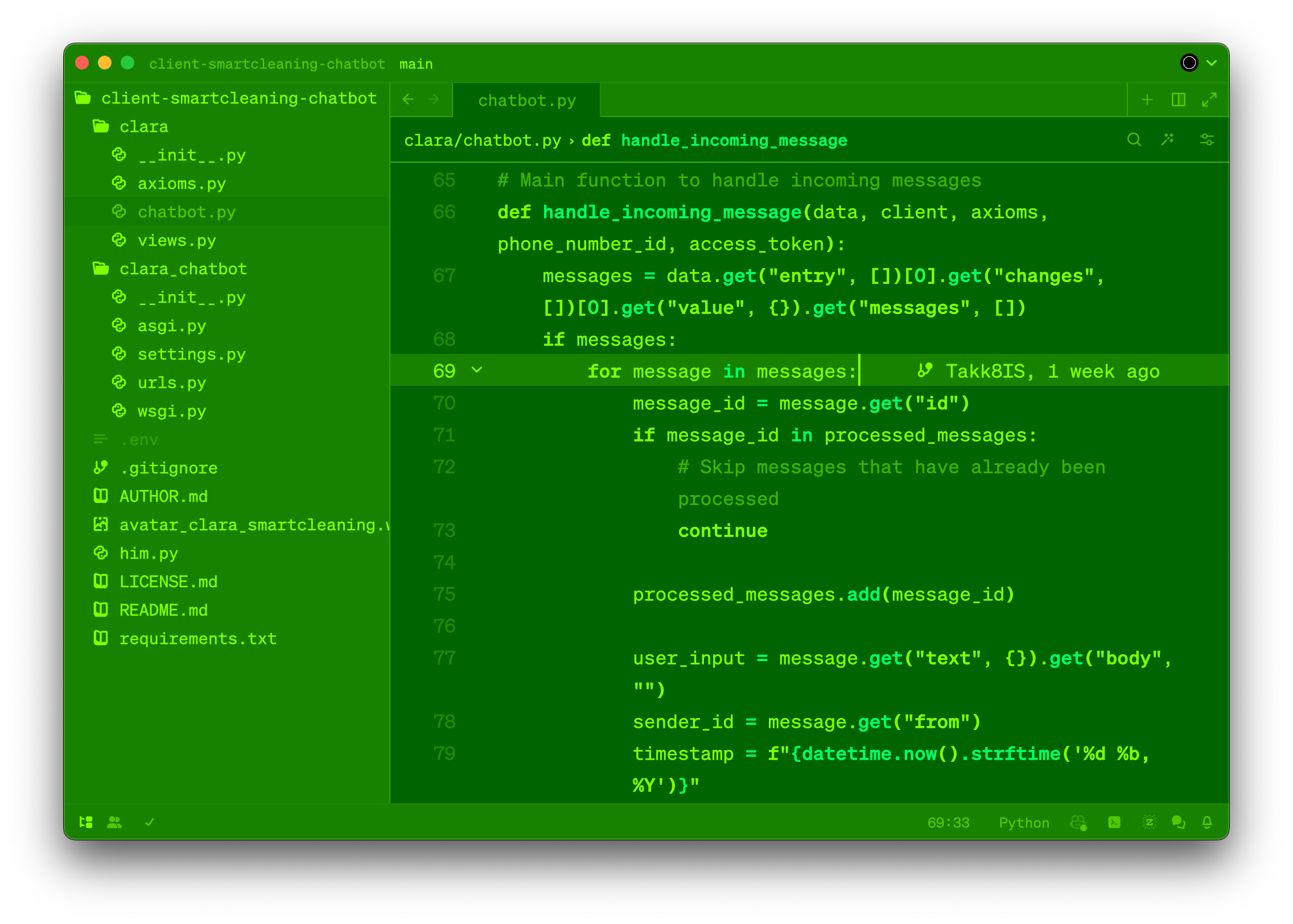This screenshot has height=924, width=1293.
Task: Click breadcrumb clara/chatbot.py
Action: click(483, 140)
